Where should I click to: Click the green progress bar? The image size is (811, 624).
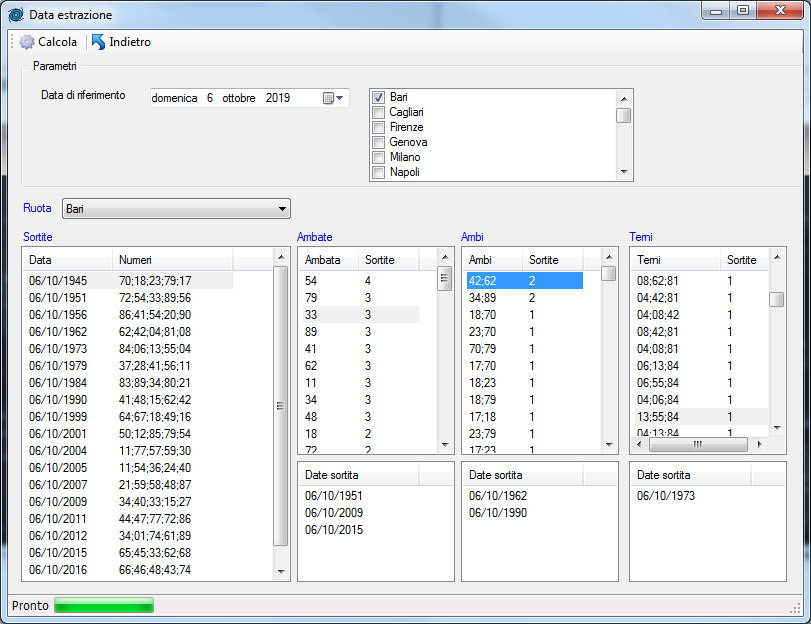[x=104, y=605]
